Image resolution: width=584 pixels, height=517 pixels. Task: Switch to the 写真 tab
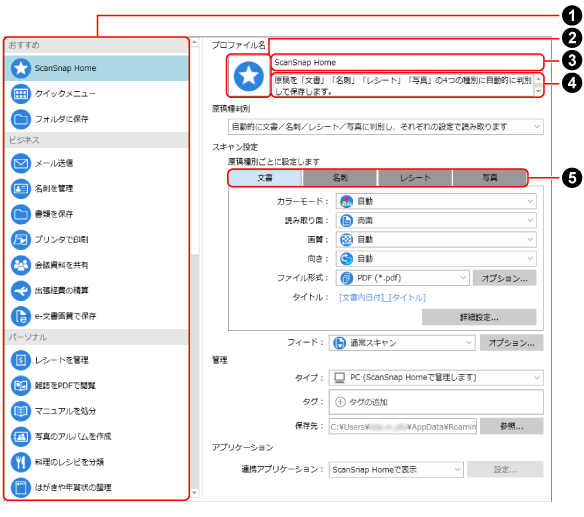click(x=489, y=178)
